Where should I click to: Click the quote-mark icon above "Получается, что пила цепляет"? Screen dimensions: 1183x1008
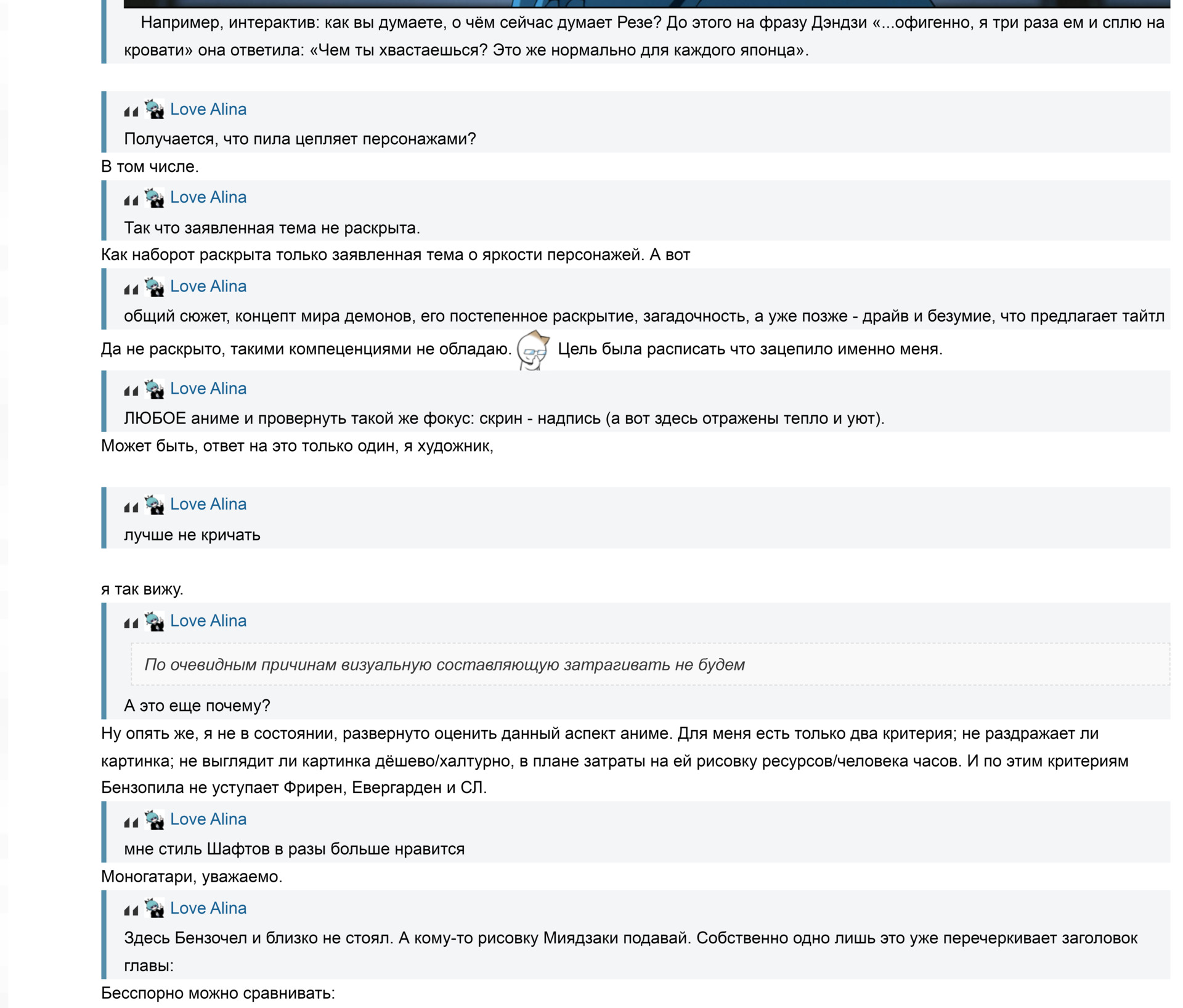tap(131, 111)
